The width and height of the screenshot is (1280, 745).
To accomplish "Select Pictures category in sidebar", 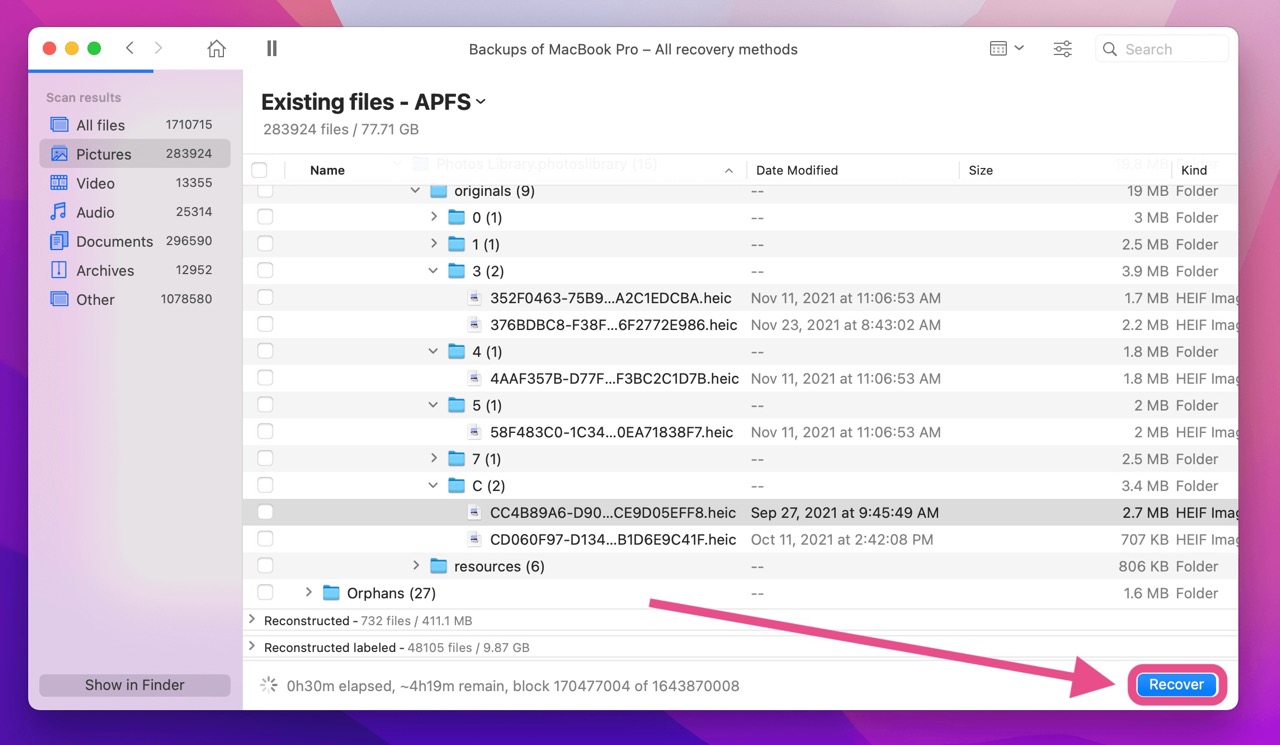I will (x=134, y=154).
